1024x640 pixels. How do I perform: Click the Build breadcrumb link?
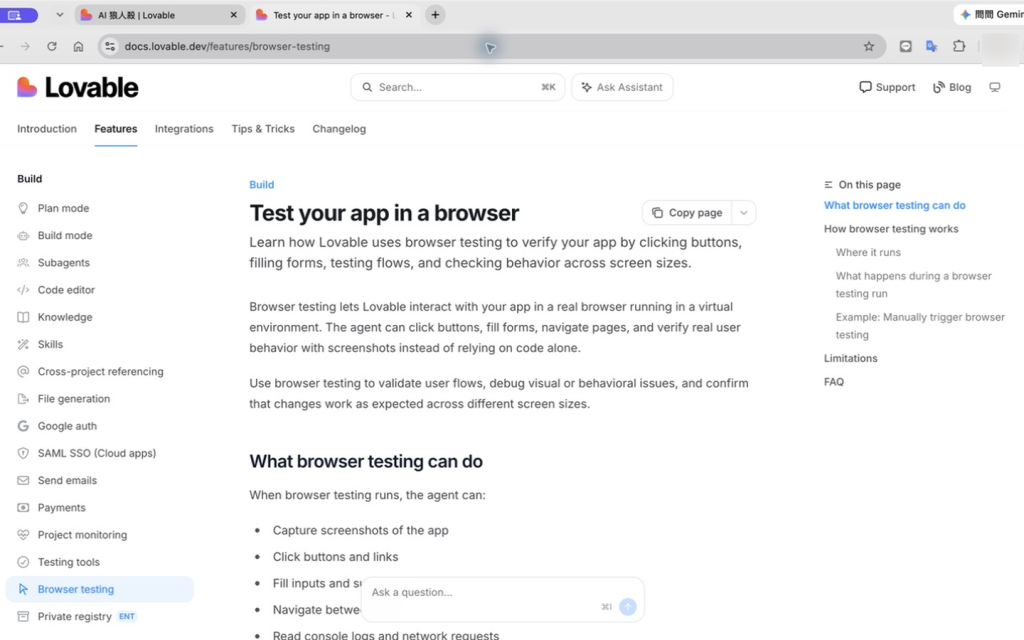tap(262, 185)
